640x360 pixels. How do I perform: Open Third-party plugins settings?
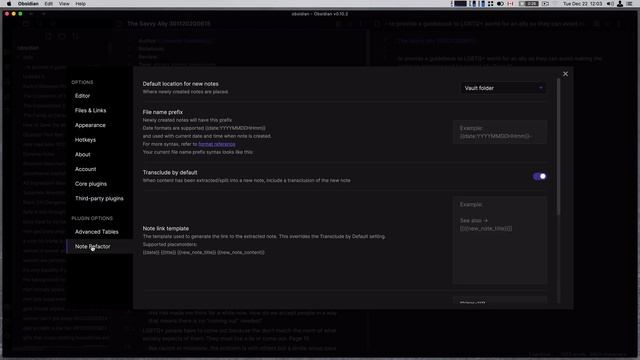coord(99,199)
